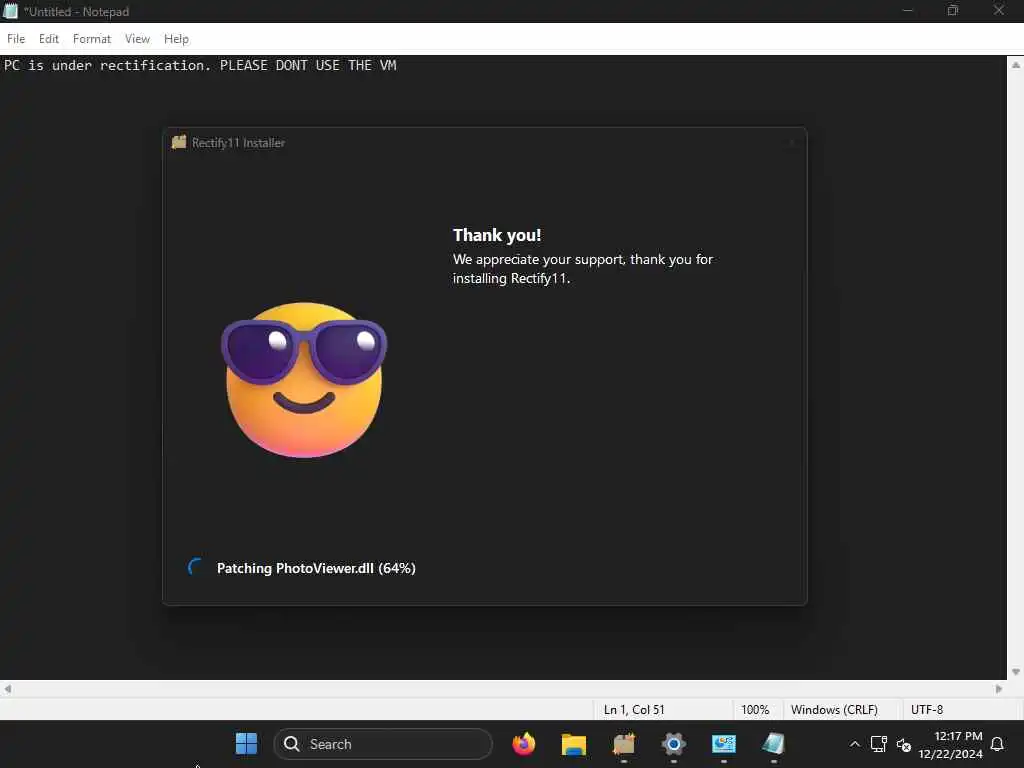Click the muted volume tray icon

[904, 744]
